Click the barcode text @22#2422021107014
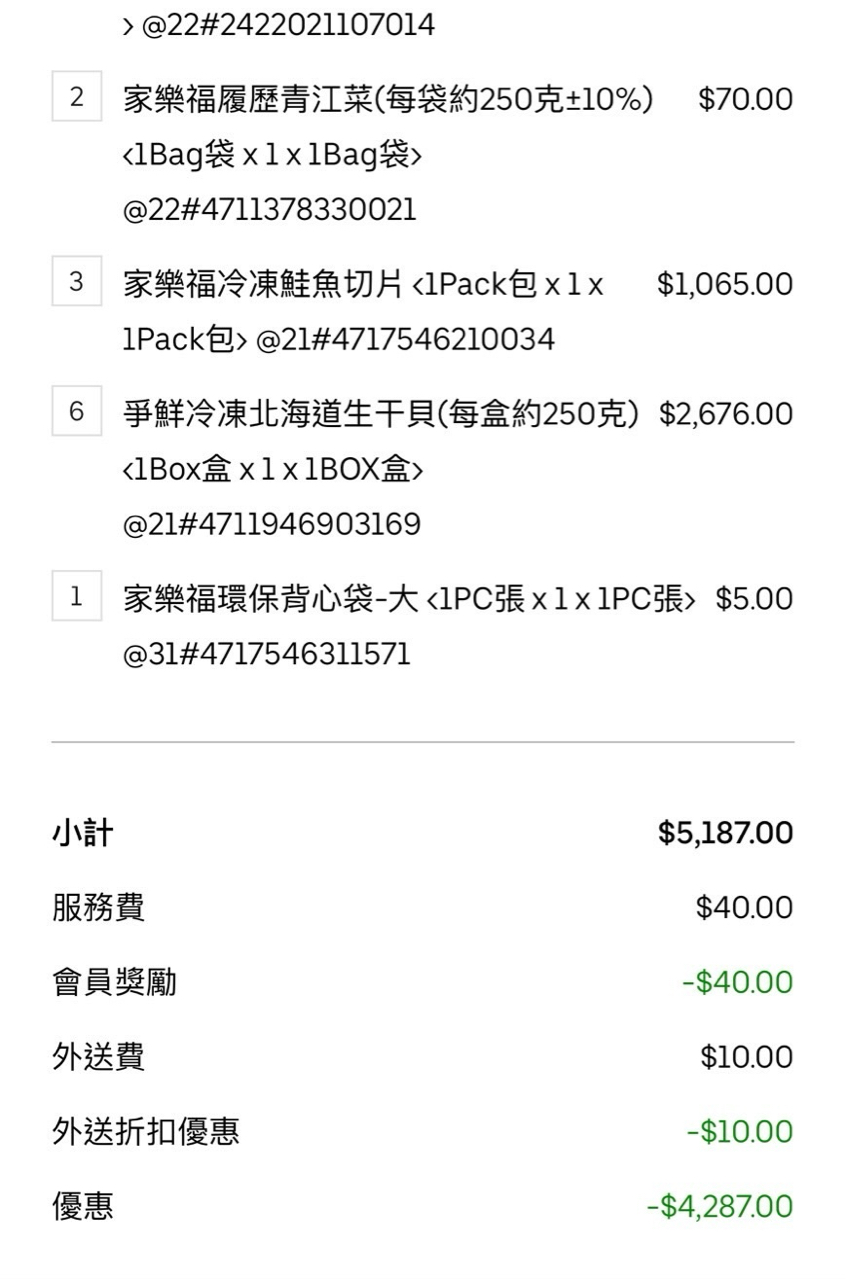The image size is (847, 1280). (288, 25)
